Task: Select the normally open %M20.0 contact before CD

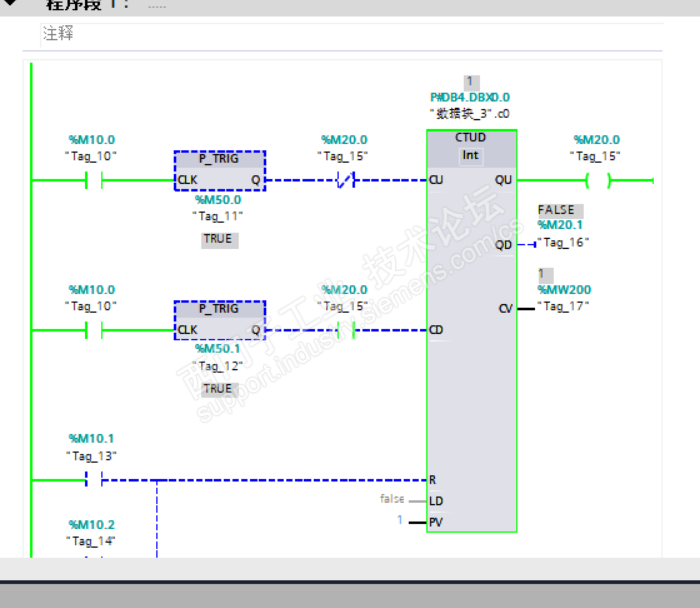Action: coord(346,330)
